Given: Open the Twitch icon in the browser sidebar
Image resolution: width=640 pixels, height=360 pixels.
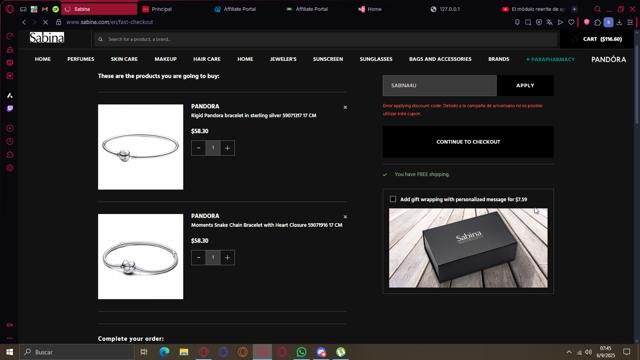Looking at the screenshot, I should pos(10,109).
